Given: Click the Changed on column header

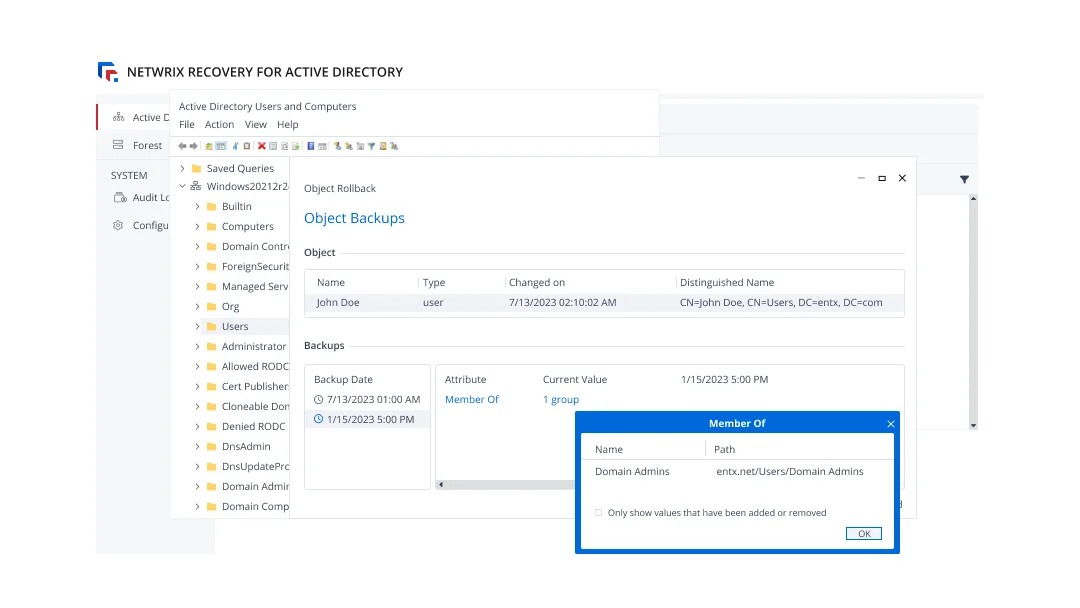Looking at the screenshot, I should point(537,282).
